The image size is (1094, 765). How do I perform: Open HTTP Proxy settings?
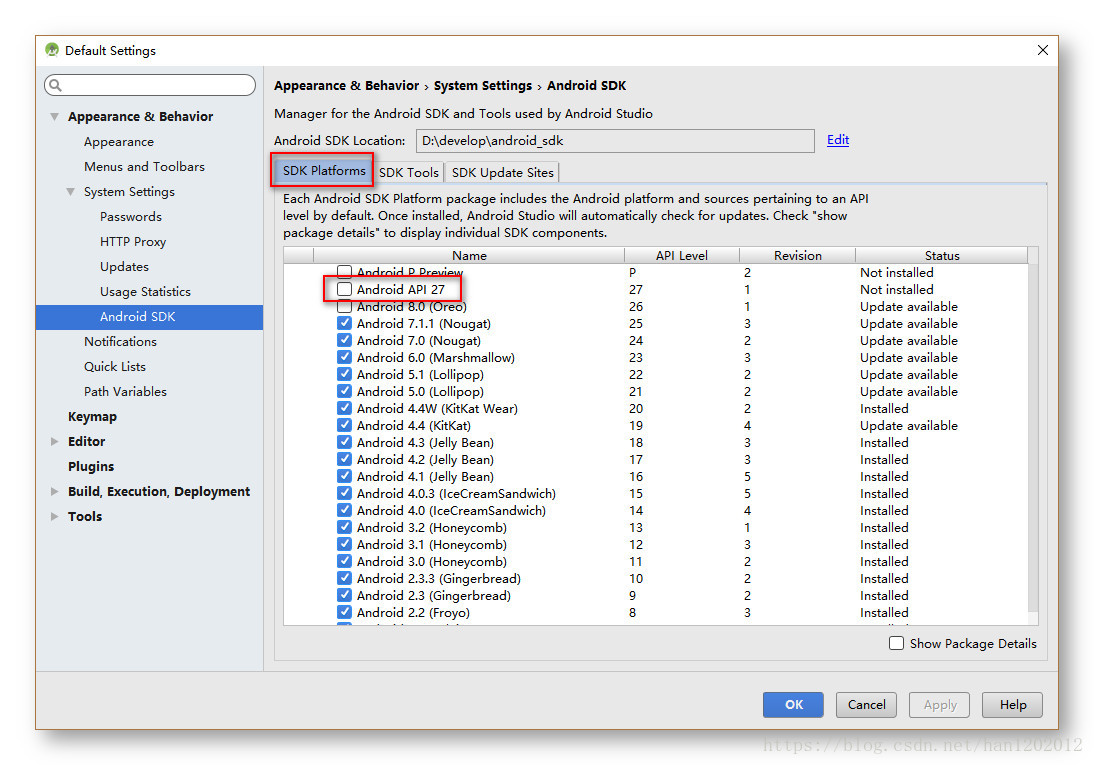pos(133,242)
